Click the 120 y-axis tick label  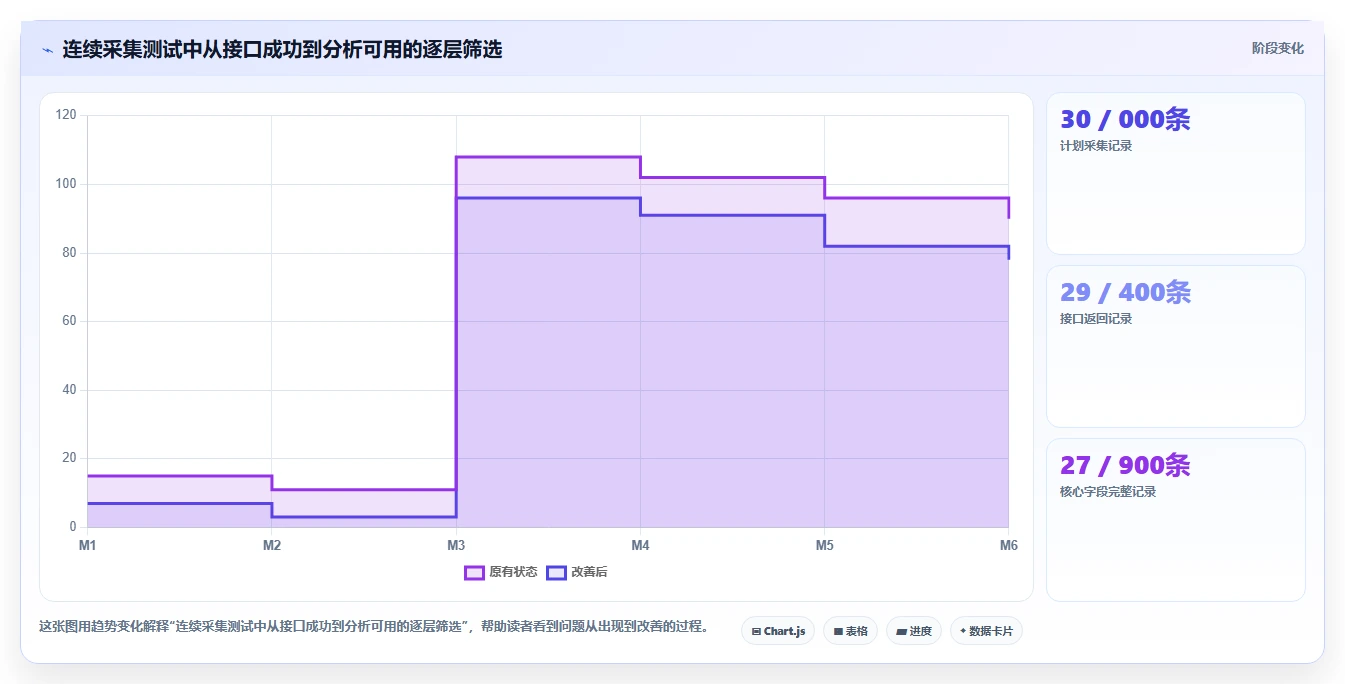pos(67,116)
